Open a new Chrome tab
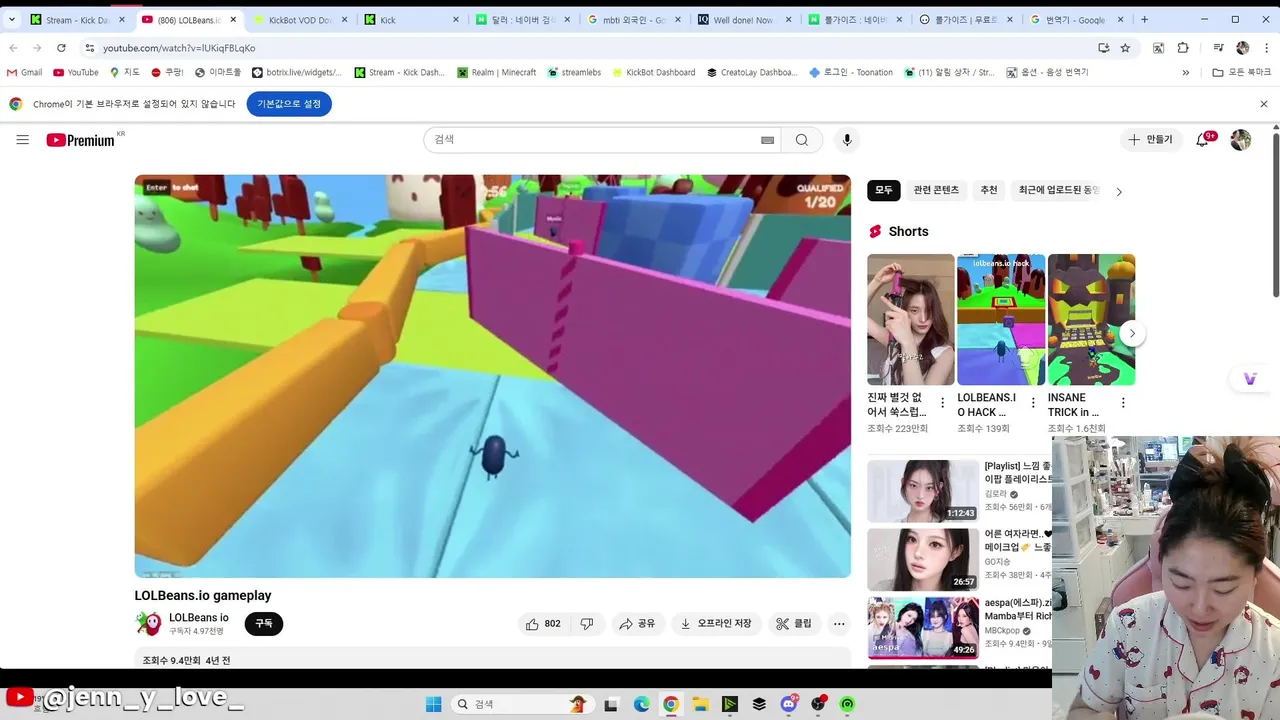This screenshot has width=1280, height=720. tap(1145, 19)
